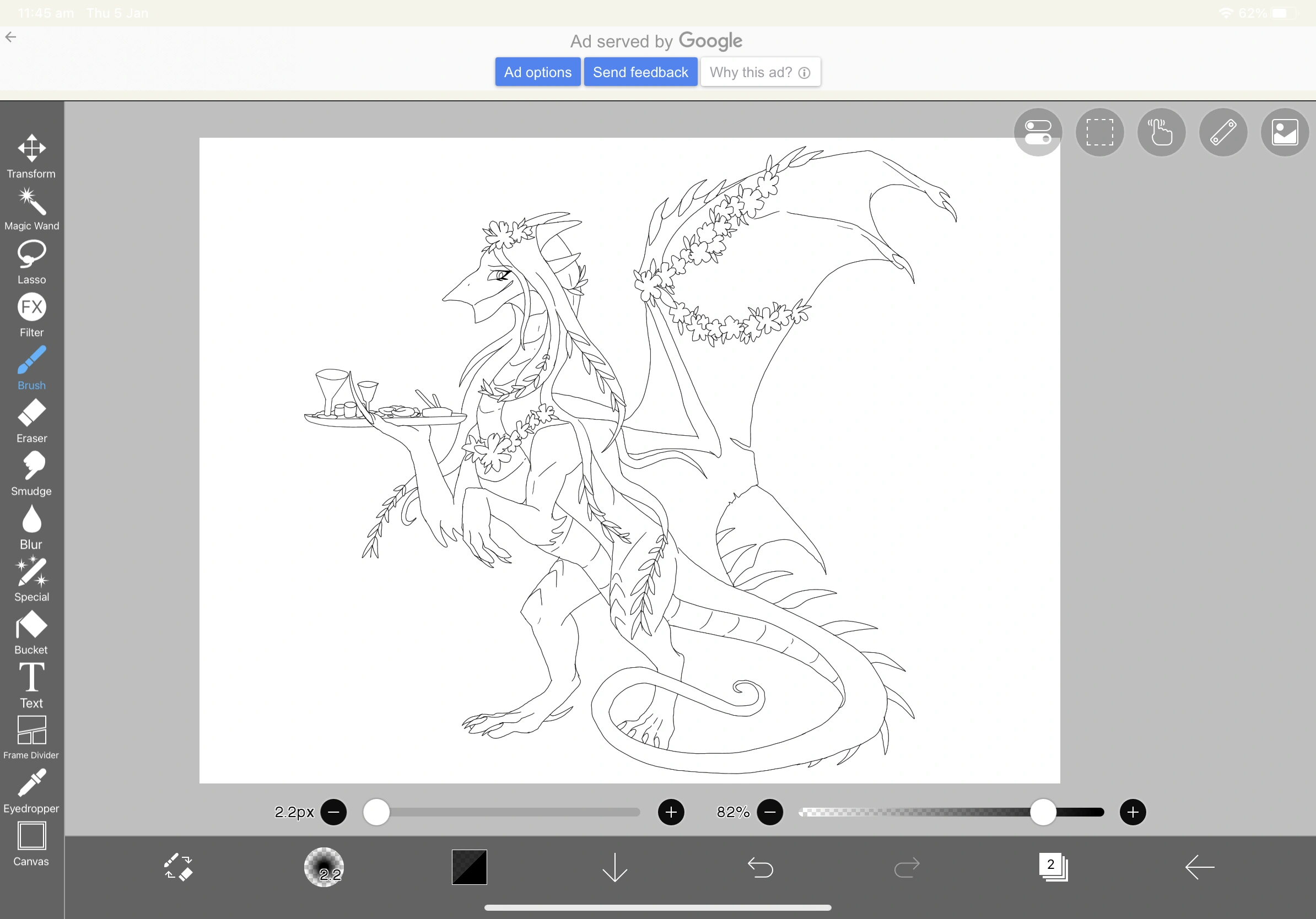1316x919 pixels.
Task: Swap brush and eraser with the switch icon
Action: [178, 867]
